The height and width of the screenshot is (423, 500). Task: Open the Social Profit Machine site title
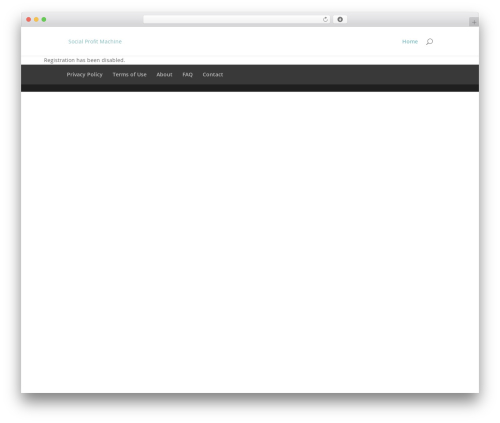coord(95,41)
